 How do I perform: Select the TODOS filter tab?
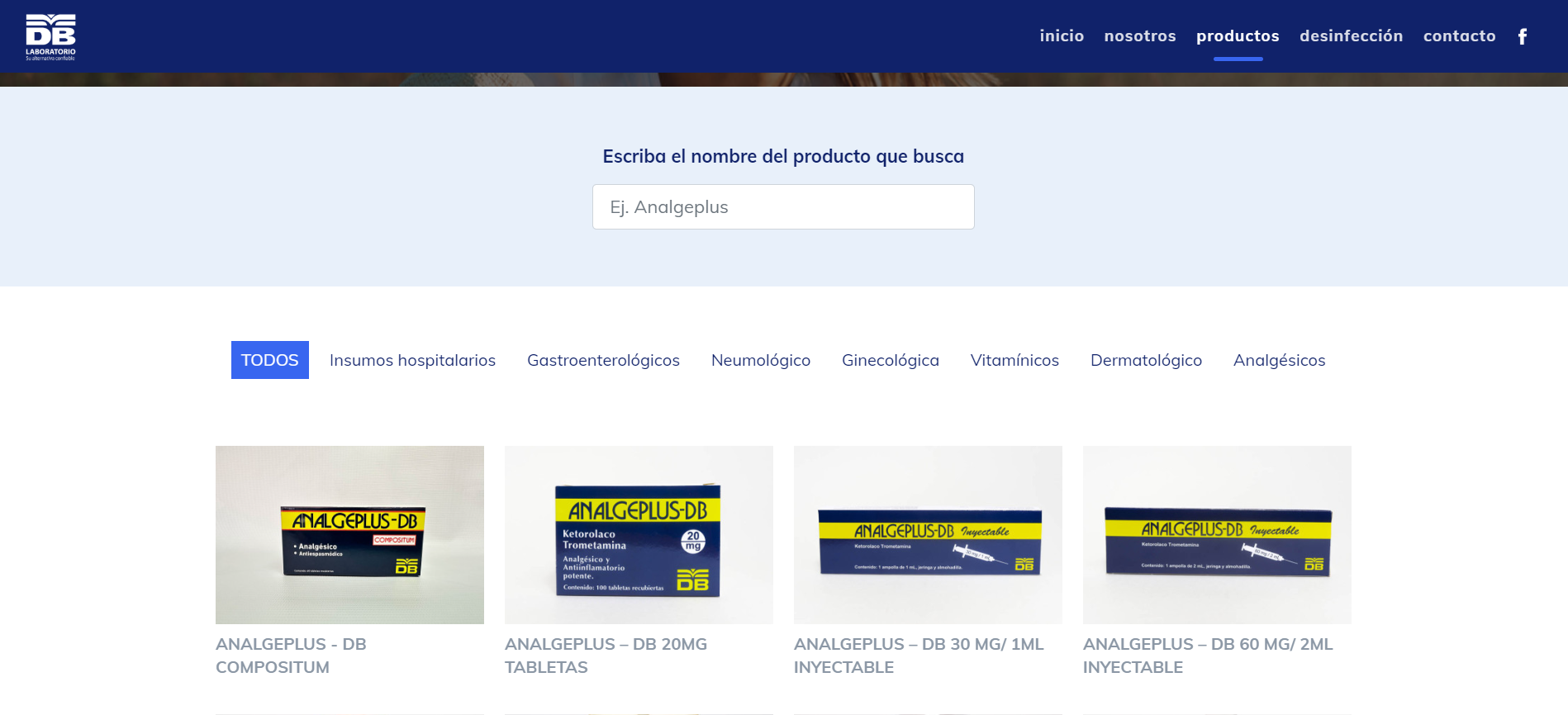point(270,360)
